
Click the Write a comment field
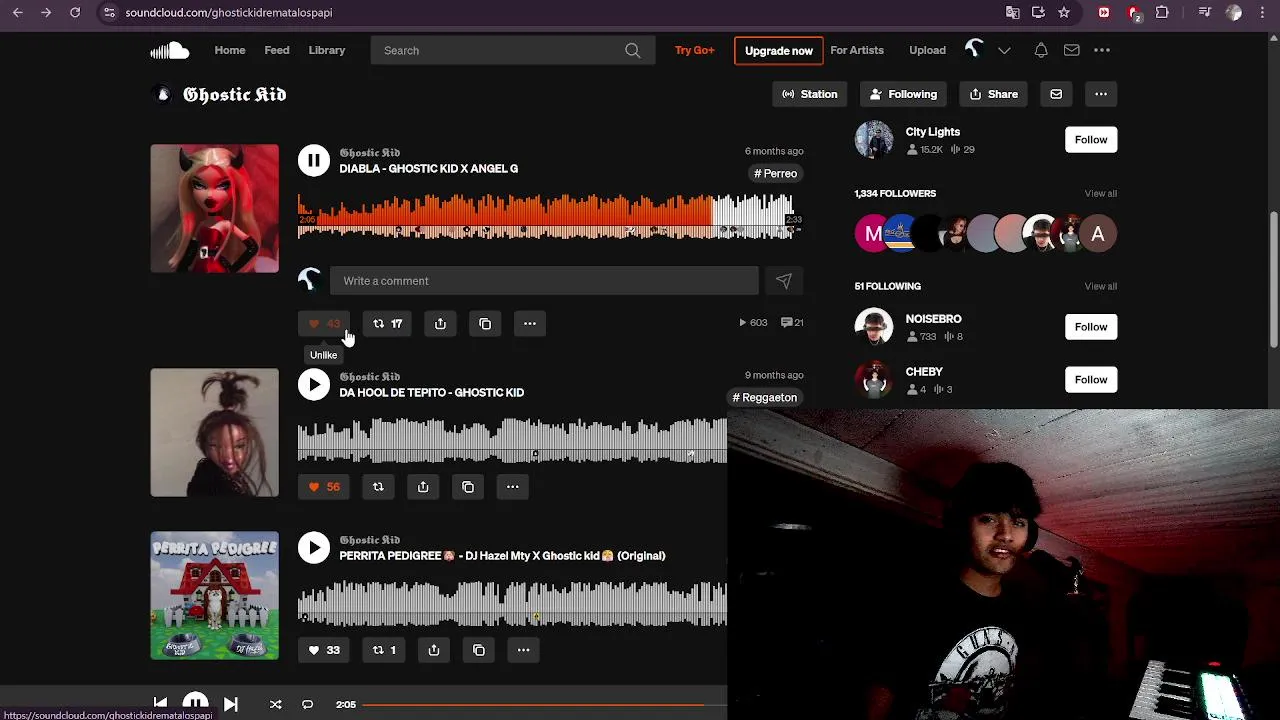(544, 281)
